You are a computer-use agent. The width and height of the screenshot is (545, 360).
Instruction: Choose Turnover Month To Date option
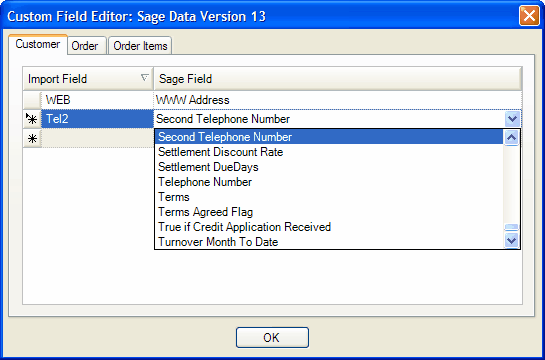[x=329, y=242]
